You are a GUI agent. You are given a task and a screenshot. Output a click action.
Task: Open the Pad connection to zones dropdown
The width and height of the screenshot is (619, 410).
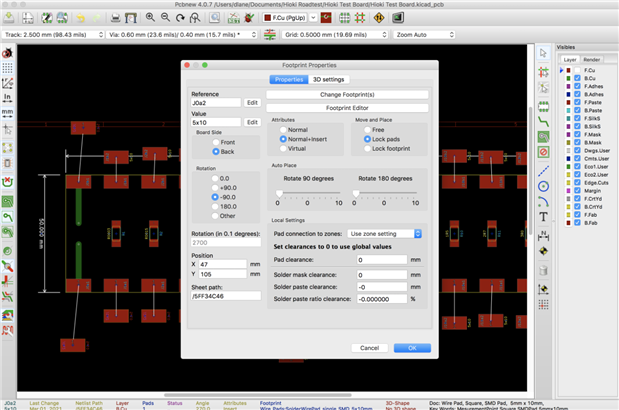click(385, 233)
